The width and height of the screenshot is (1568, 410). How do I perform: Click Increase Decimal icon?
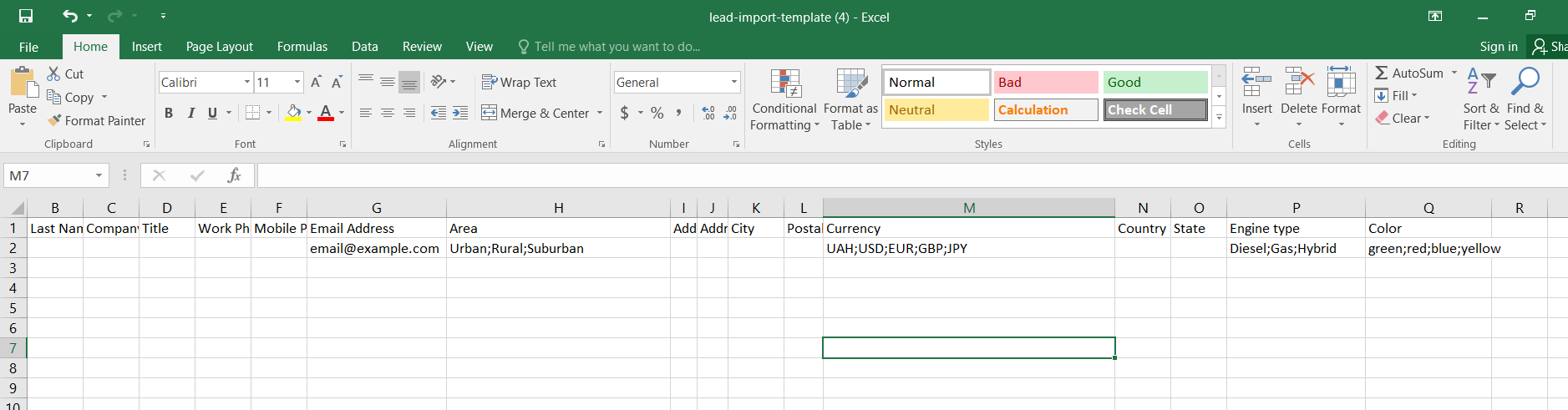click(708, 113)
